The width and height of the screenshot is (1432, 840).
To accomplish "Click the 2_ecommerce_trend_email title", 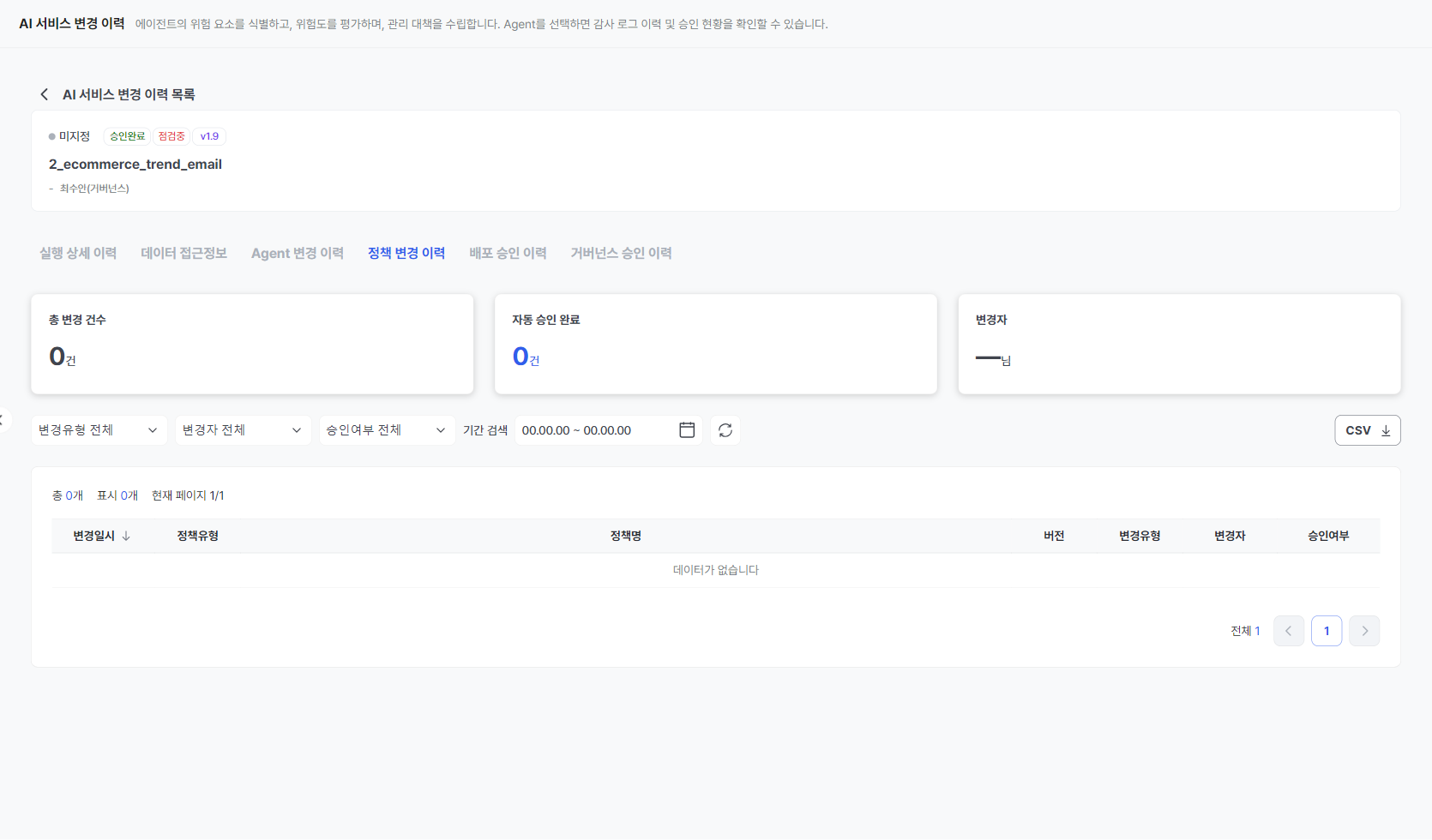I will [135, 164].
